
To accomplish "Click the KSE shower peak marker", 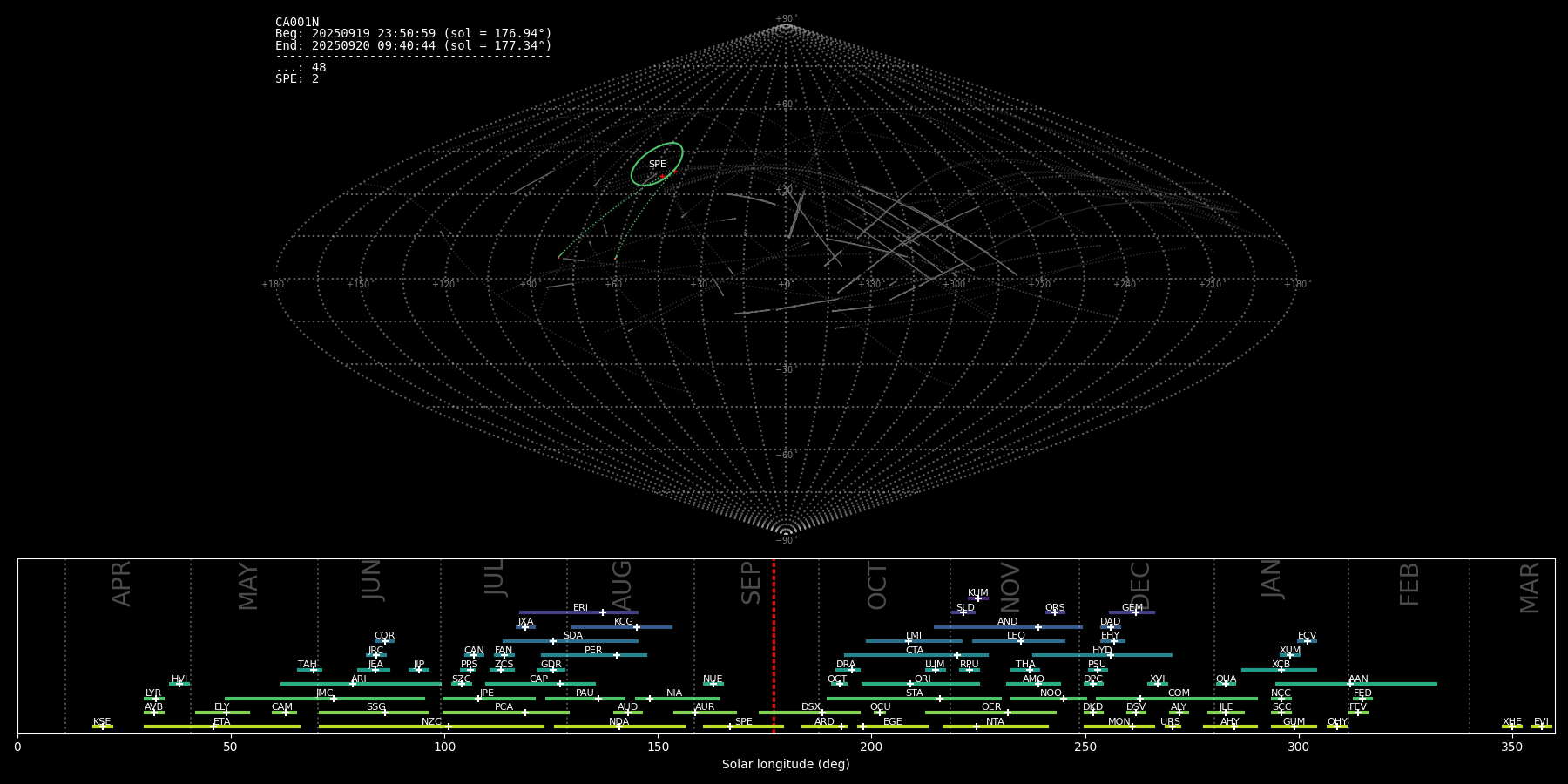I will tap(102, 727).
